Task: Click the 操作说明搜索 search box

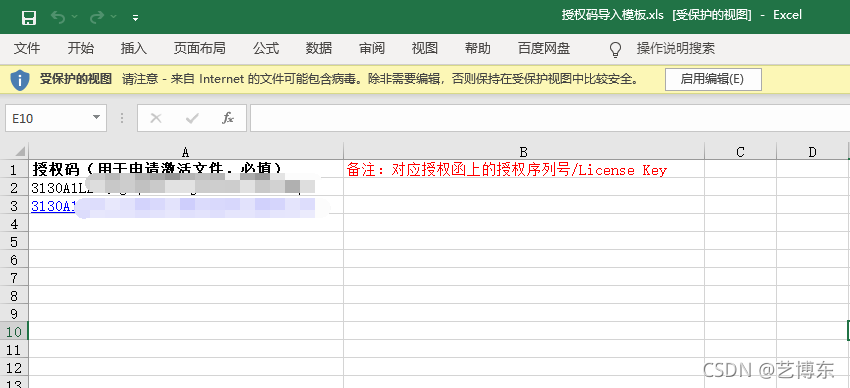Action: pyautogui.click(x=675, y=48)
